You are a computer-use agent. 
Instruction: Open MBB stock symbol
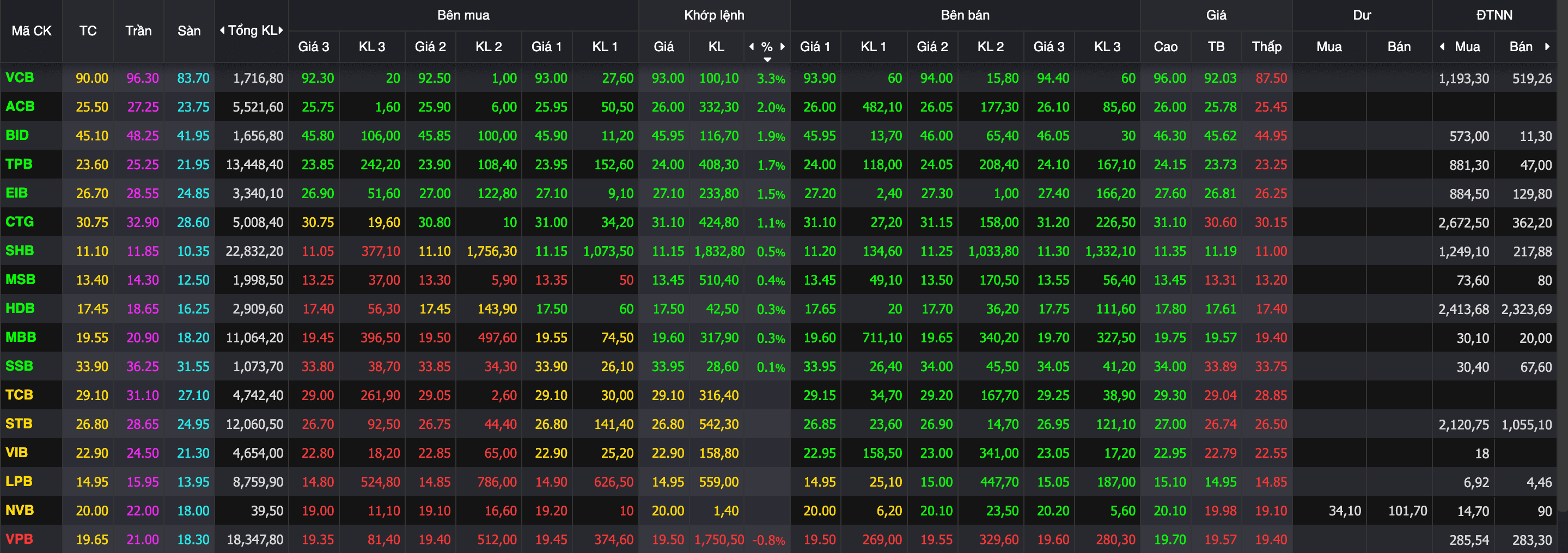tap(21, 337)
